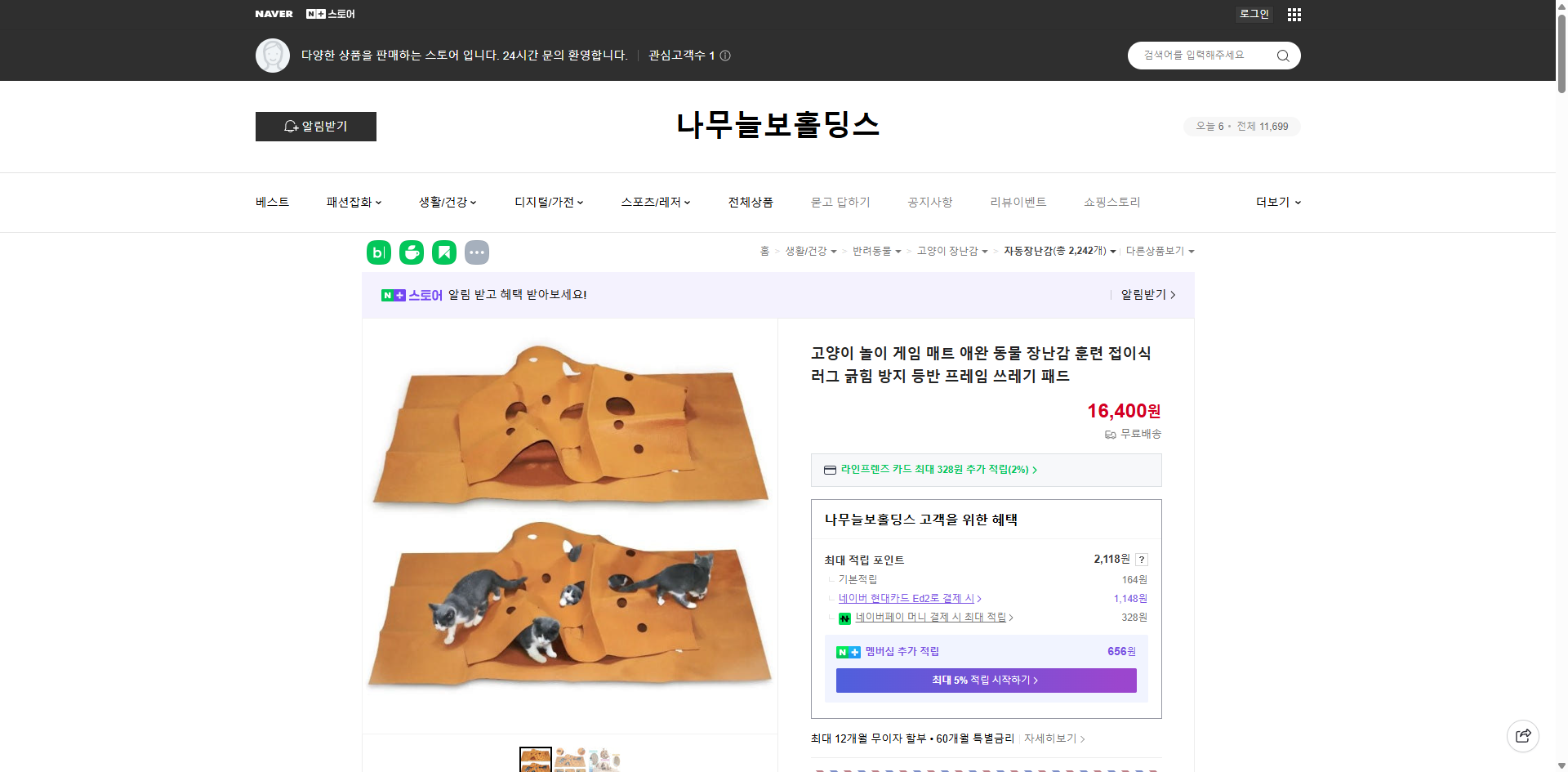Click the 최대 5% 적립 시작하기 button
1568x772 pixels.
tap(985, 680)
